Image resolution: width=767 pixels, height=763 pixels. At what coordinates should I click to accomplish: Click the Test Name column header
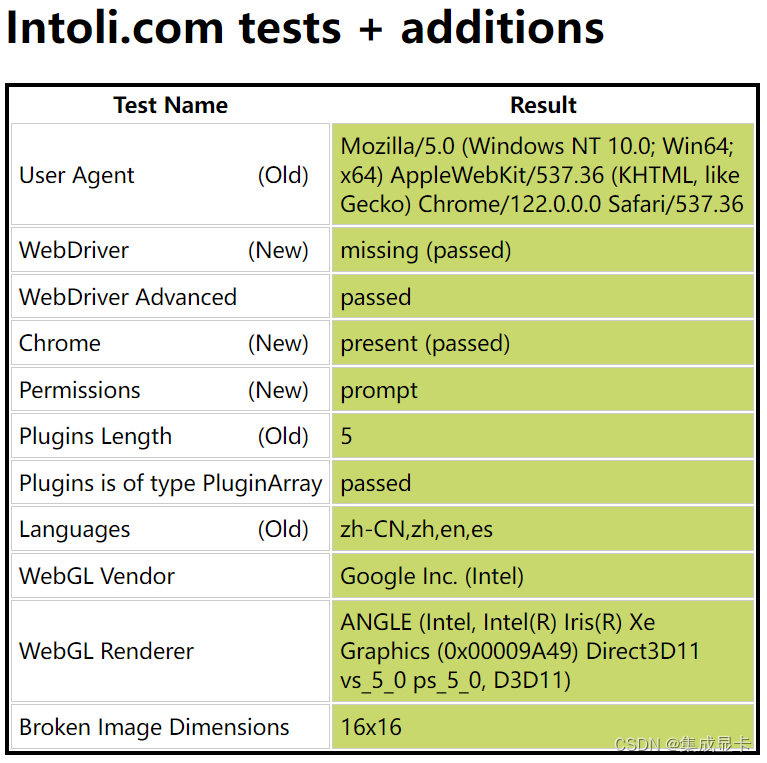pyautogui.click(x=171, y=105)
